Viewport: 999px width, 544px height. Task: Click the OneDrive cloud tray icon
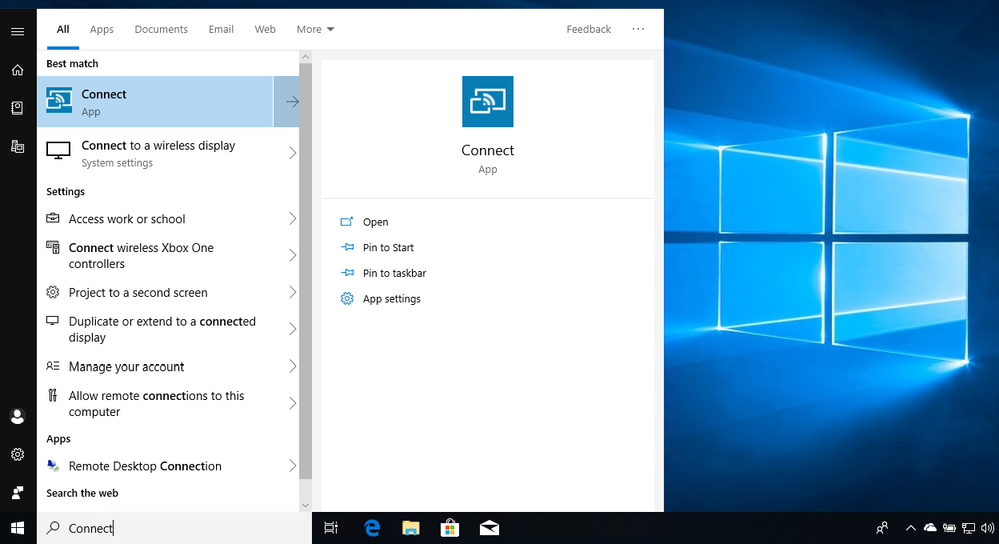coord(930,527)
